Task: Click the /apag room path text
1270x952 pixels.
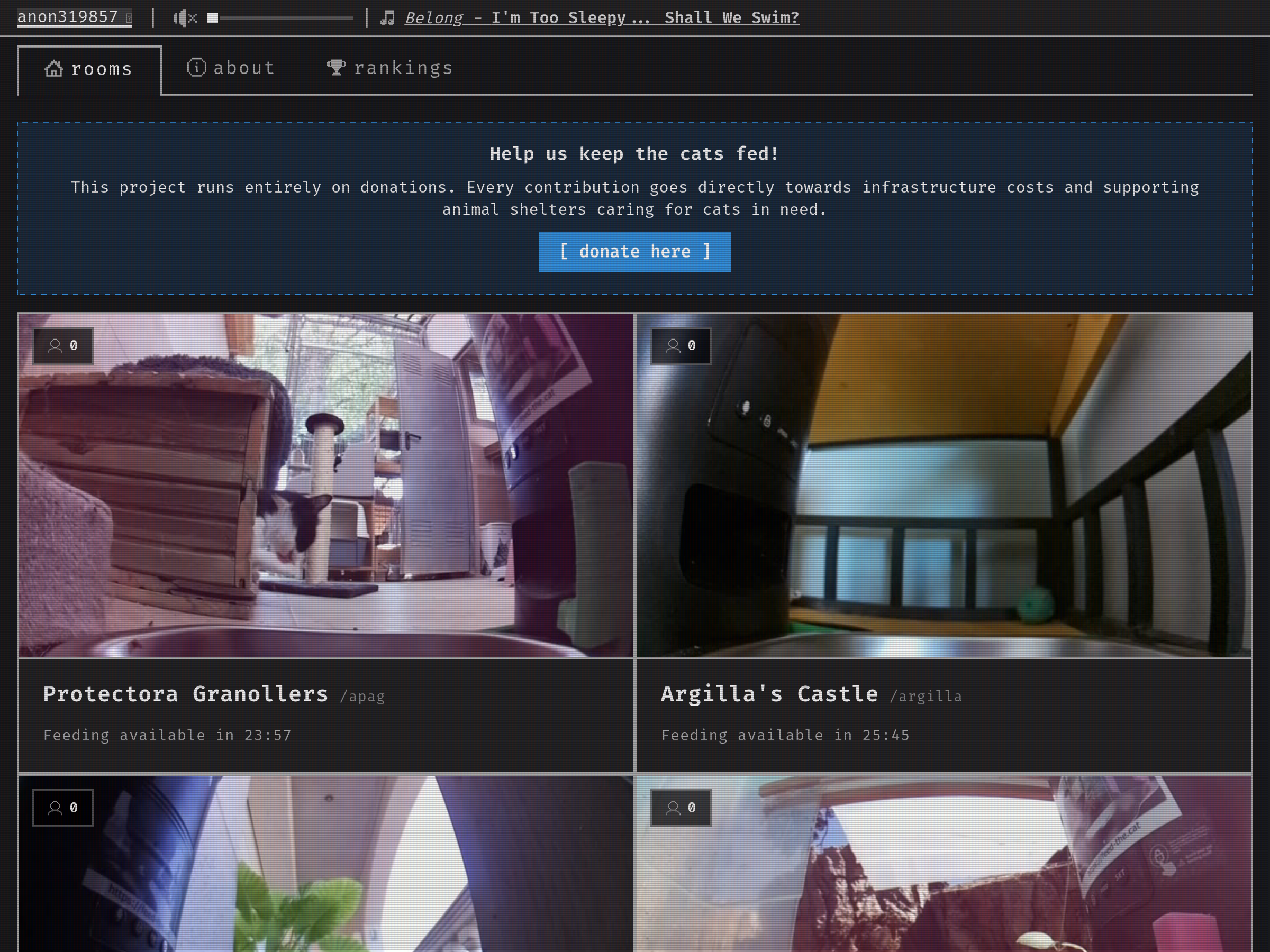Action: click(362, 697)
